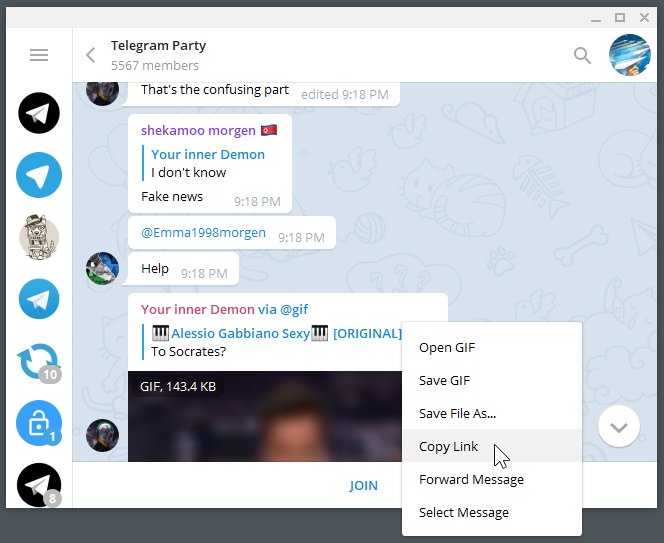This screenshot has width=664, height=543.
Task: Click the 'Fake news' message text
Action: tap(172, 197)
